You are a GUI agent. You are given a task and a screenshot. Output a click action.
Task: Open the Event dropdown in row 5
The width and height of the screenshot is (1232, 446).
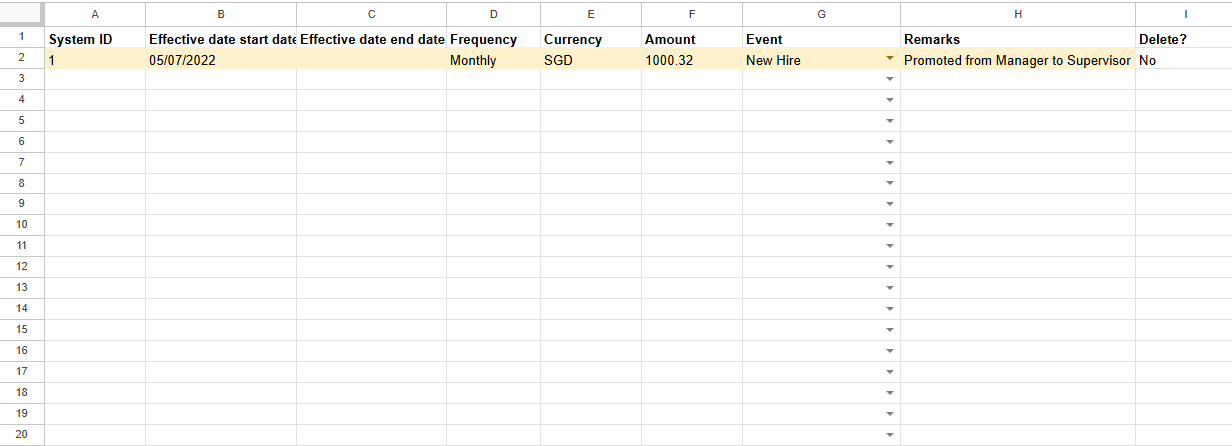[889, 121]
